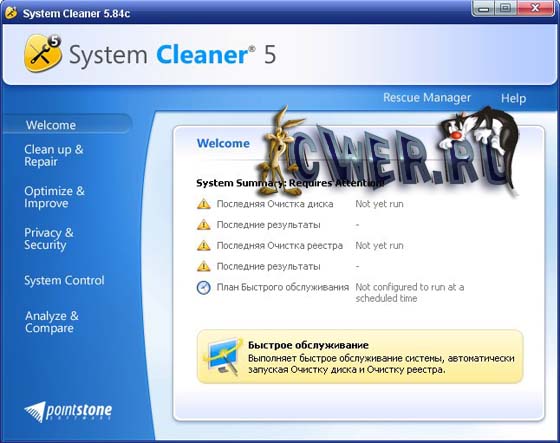Screen dimensions: 560x443
Task: Minimize the System Cleaner window
Action: point(484,9)
